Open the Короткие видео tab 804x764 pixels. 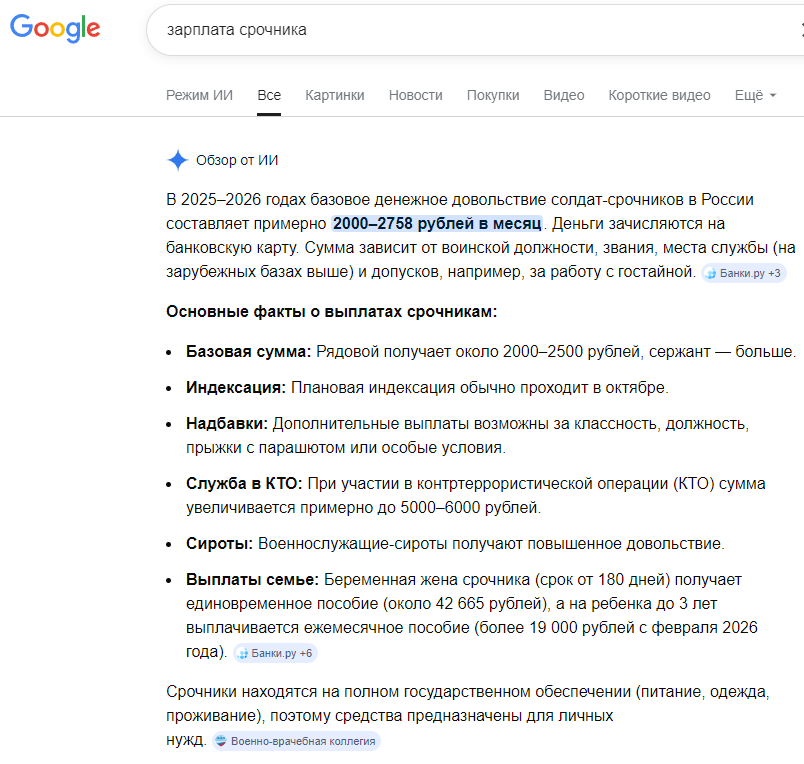pyautogui.click(x=659, y=95)
